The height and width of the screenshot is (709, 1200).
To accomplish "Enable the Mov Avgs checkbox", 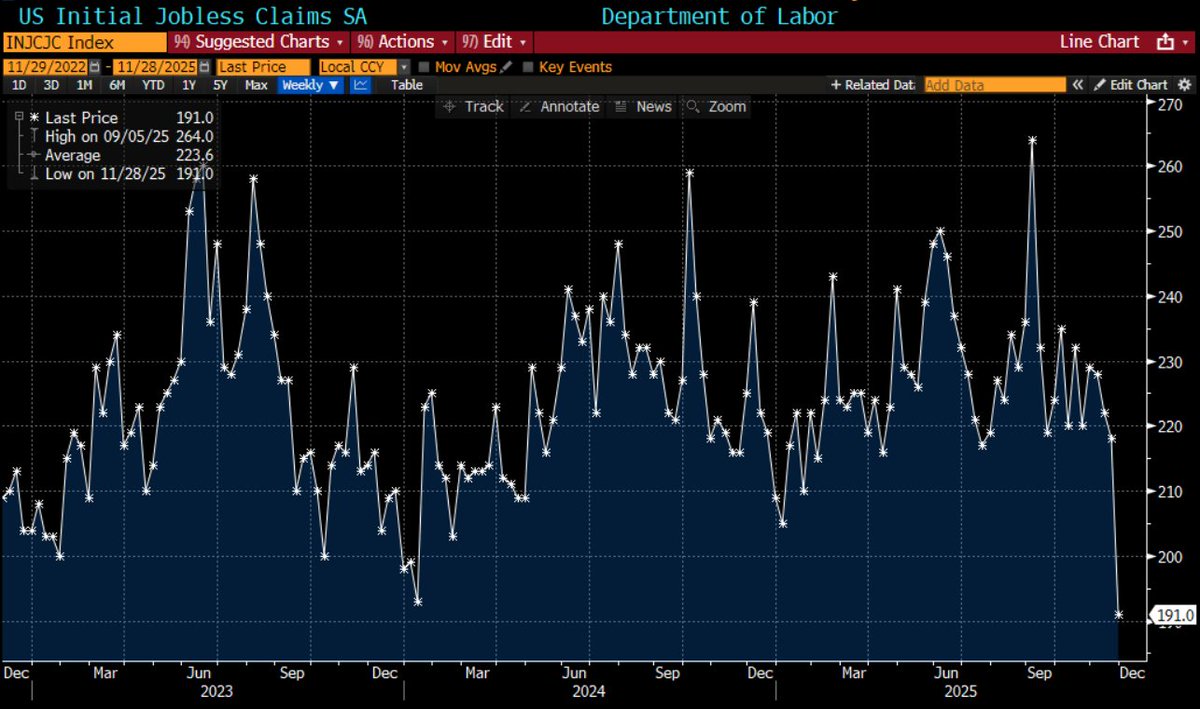I will point(424,66).
